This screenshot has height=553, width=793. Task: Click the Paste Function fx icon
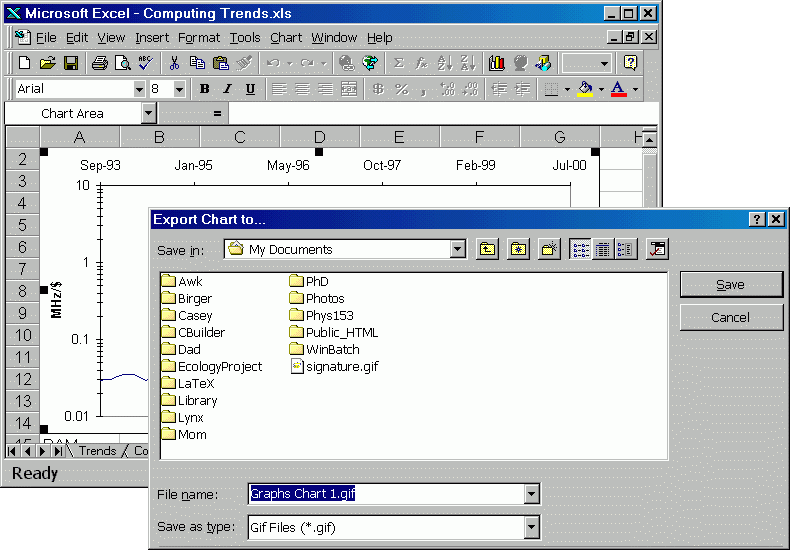pyautogui.click(x=421, y=63)
